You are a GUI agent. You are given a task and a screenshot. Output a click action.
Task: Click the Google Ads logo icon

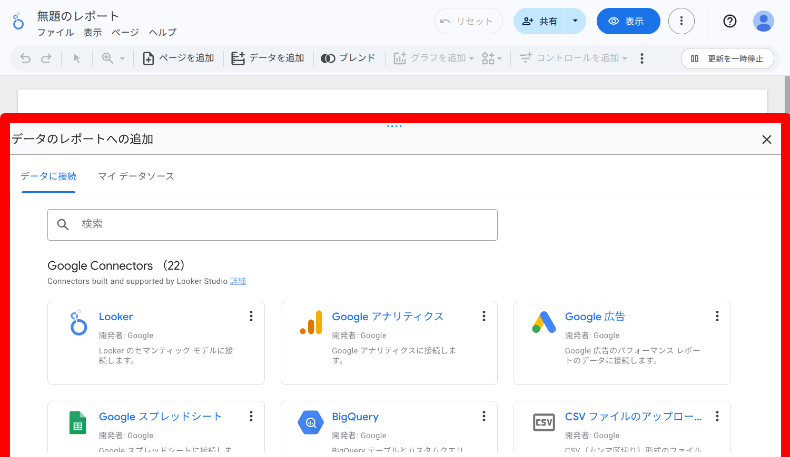tap(544, 323)
